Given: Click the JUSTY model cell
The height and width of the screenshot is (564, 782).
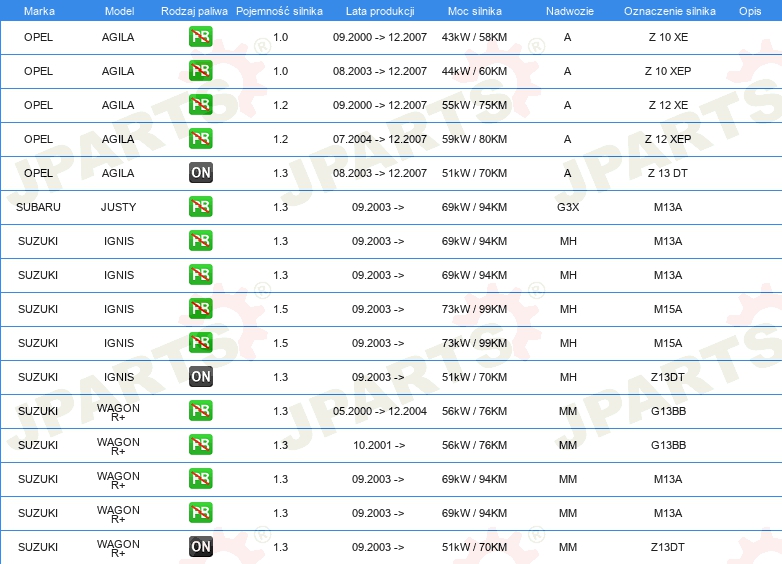Looking at the screenshot, I should point(118,207).
